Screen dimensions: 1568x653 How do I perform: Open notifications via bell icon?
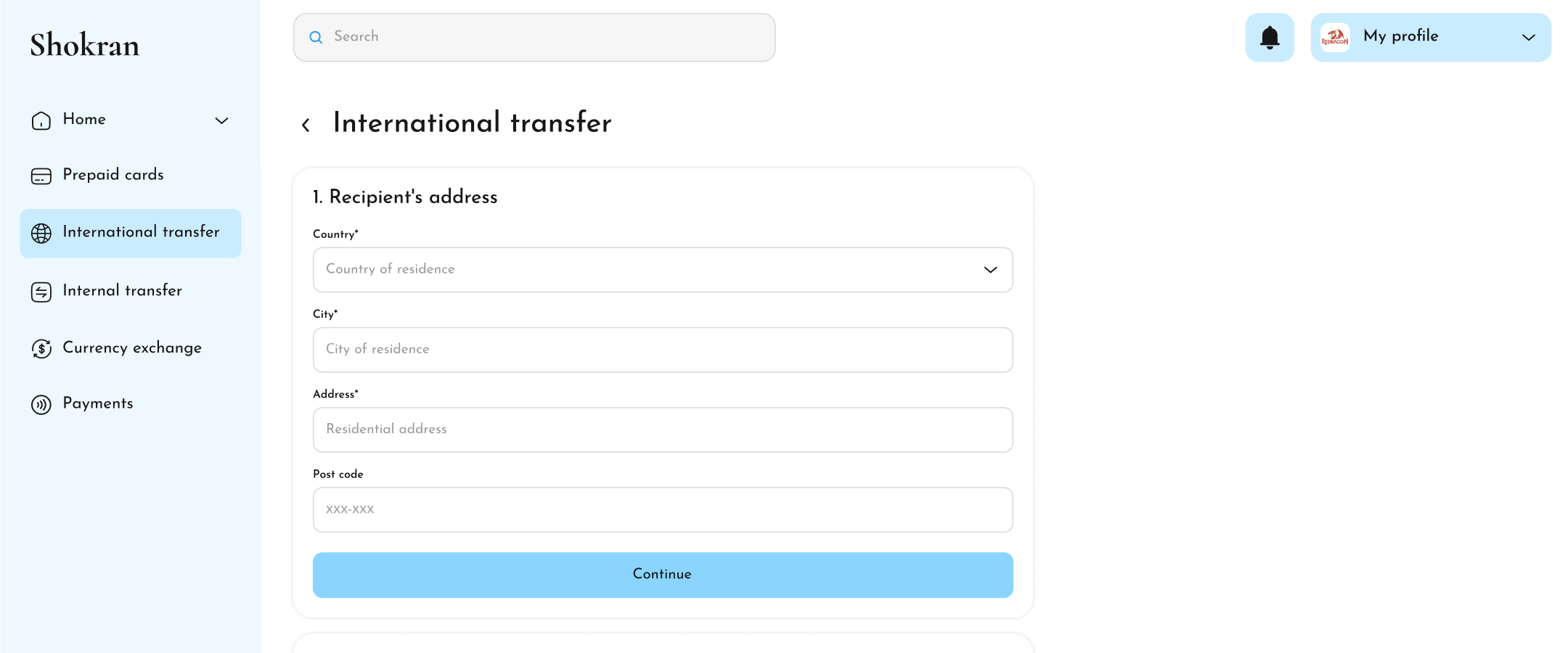[x=1269, y=36]
